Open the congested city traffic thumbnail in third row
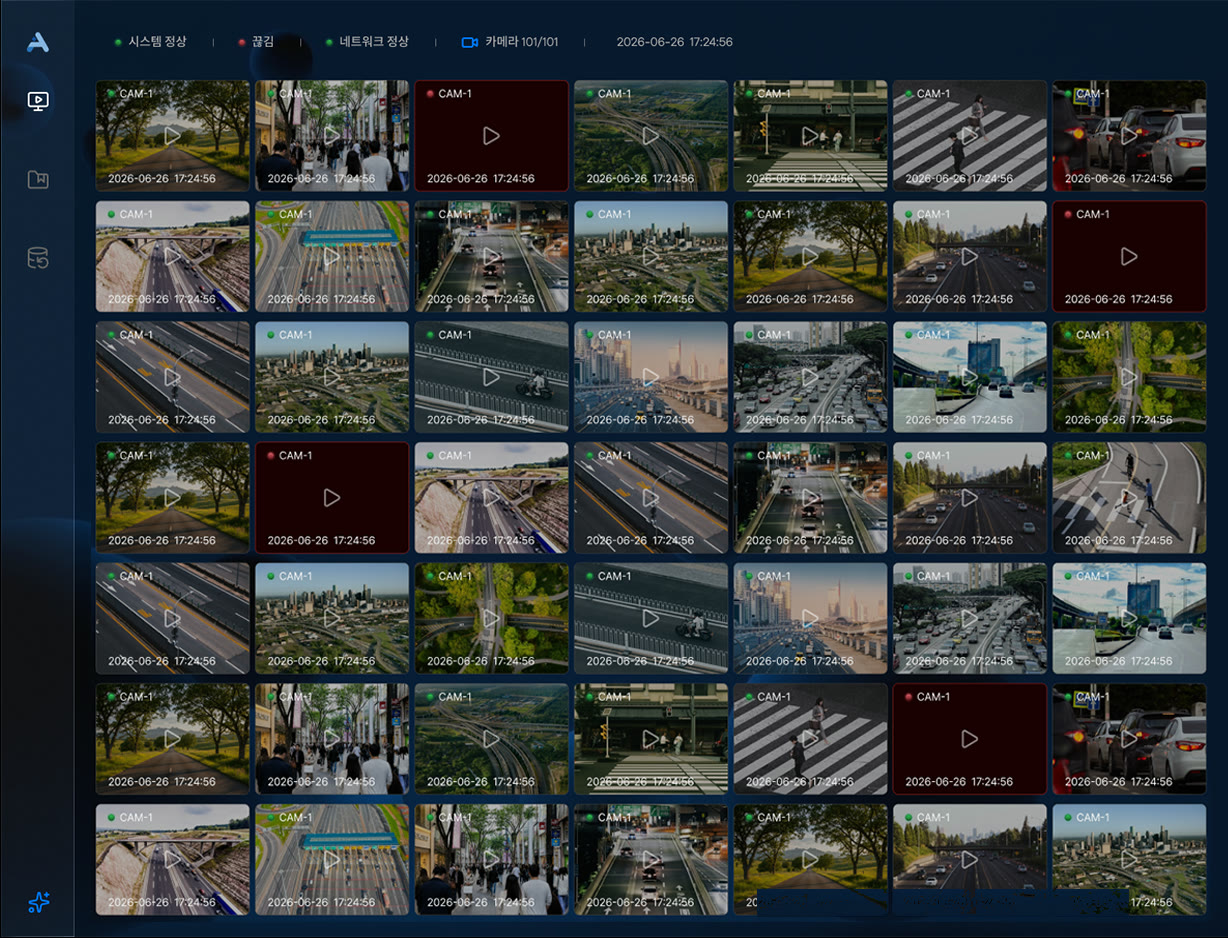The height and width of the screenshot is (938, 1228). coord(810,377)
